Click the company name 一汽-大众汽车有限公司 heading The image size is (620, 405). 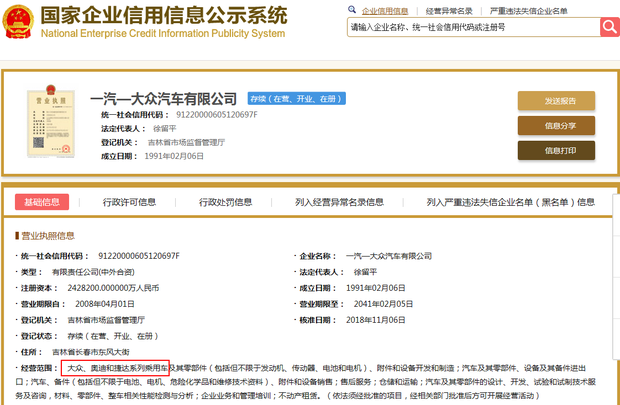(164, 99)
